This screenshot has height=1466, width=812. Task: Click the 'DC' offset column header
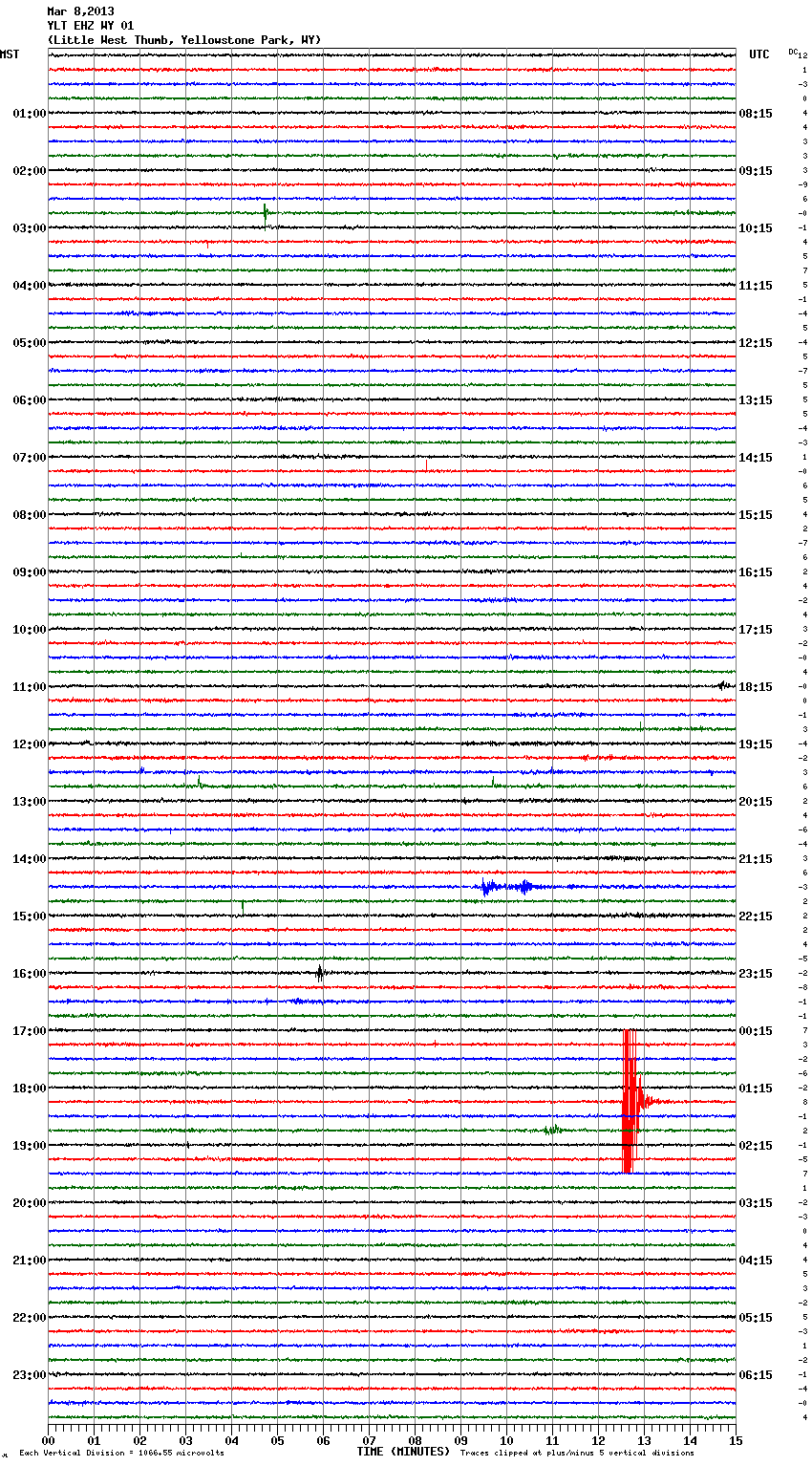[x=795, y=53]
